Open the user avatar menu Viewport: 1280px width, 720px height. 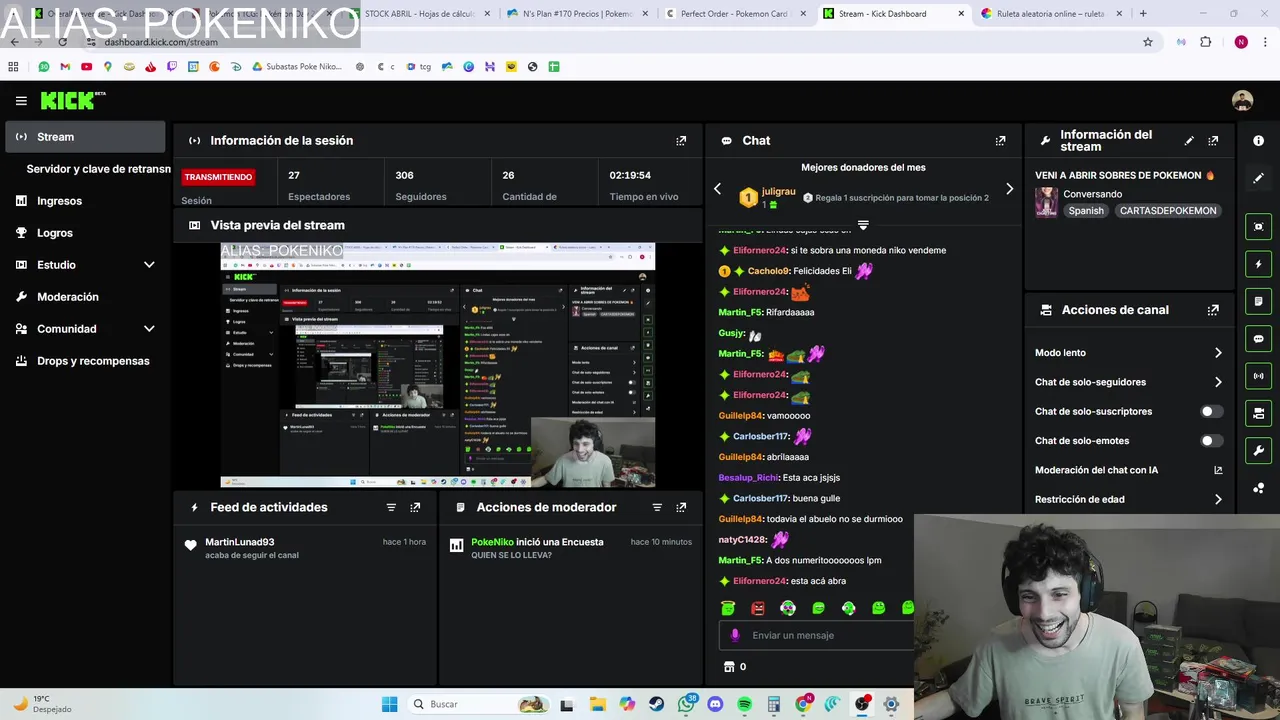click(x=1242, y=100)
